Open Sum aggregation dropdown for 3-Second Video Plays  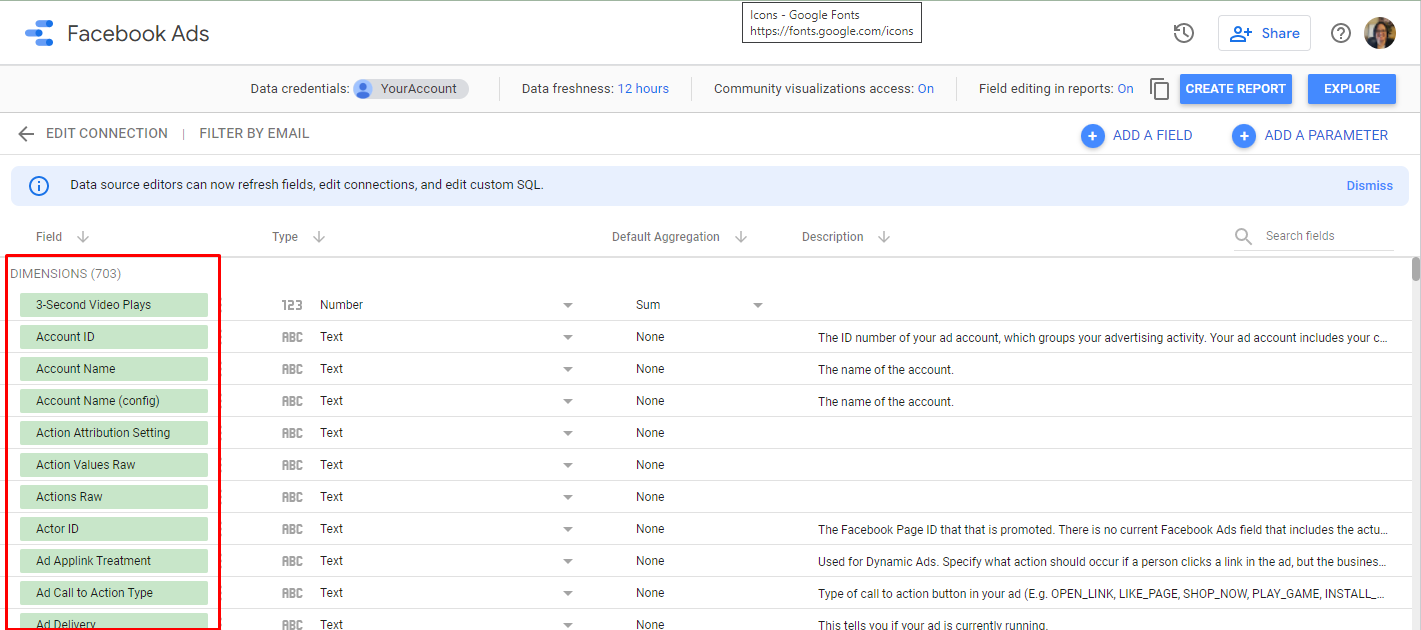point(757,305)
